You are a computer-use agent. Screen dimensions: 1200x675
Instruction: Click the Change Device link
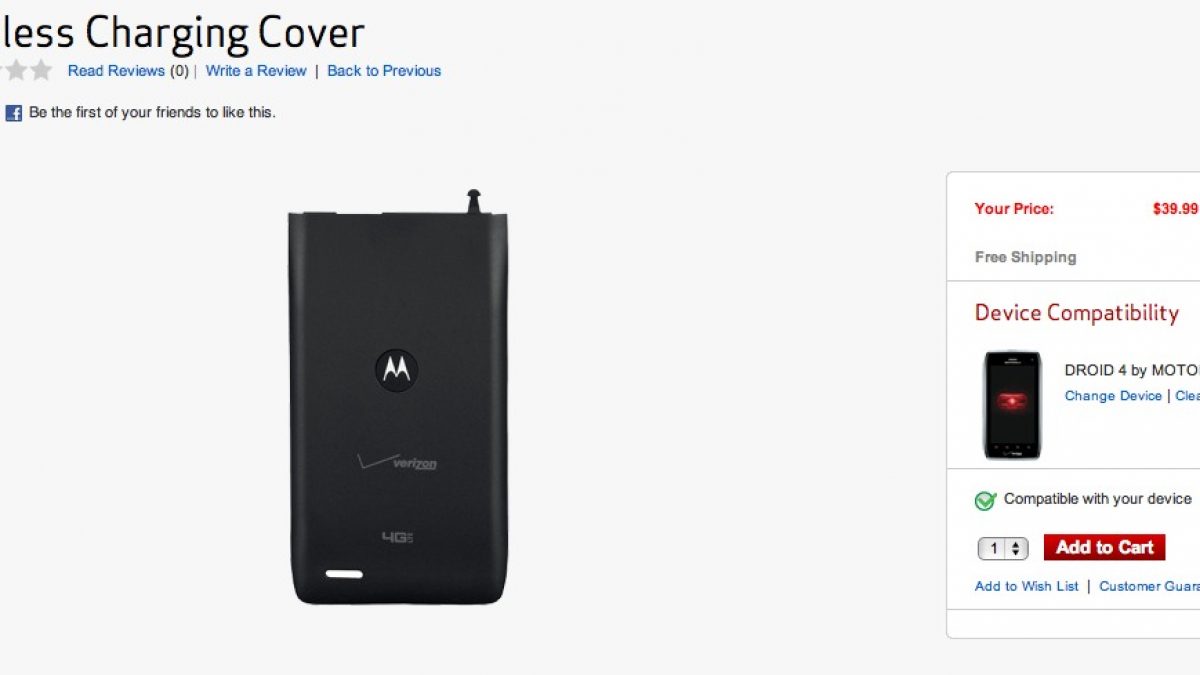[x=1113, y=396]
